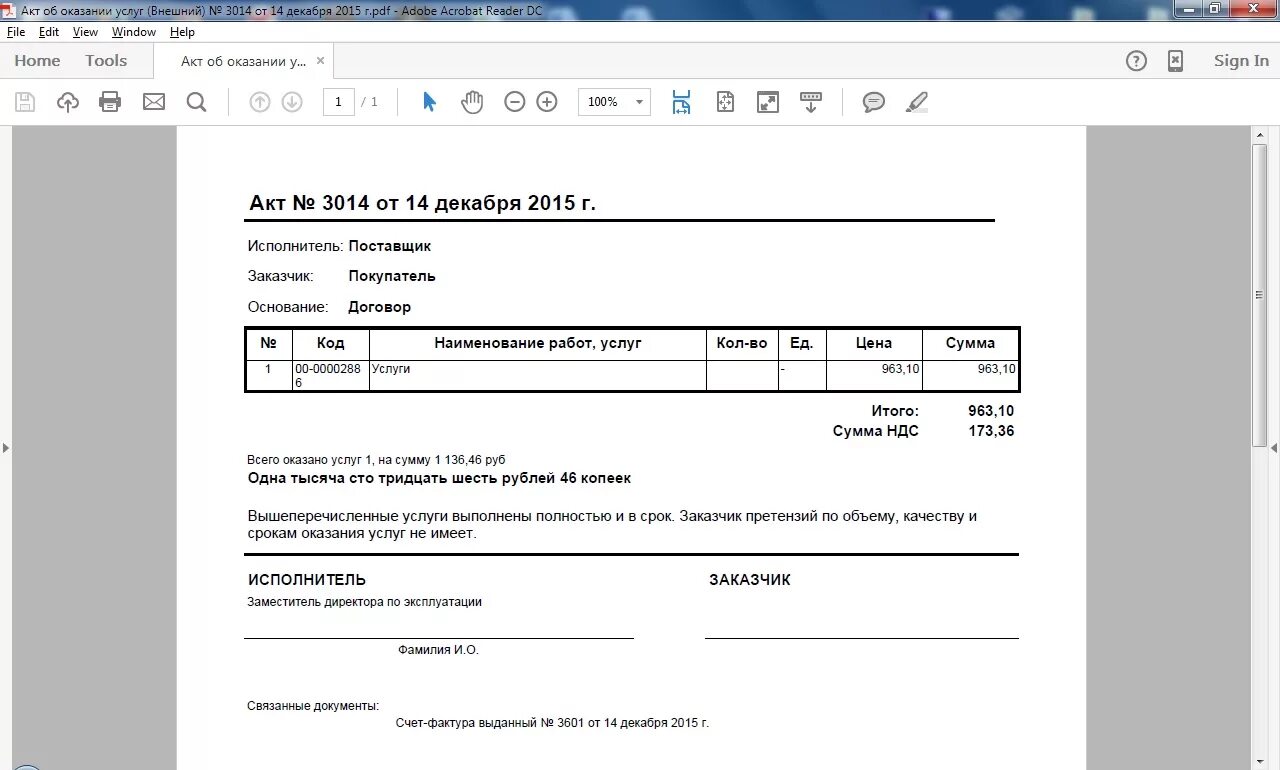Click the line 'Всего оказано услуг 1, на сумму 1 136,46 руб'

[x=376, y=460]
